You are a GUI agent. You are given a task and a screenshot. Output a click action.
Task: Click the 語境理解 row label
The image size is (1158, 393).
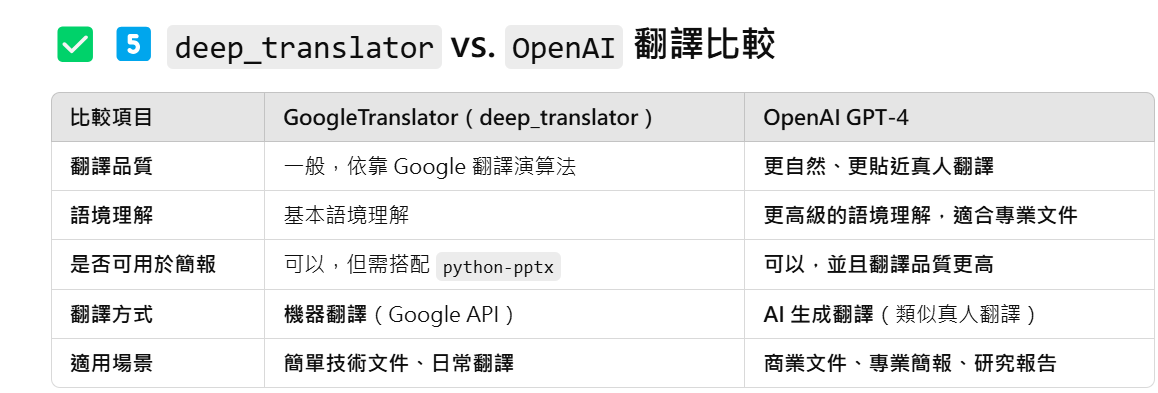(x=112, y=216)
